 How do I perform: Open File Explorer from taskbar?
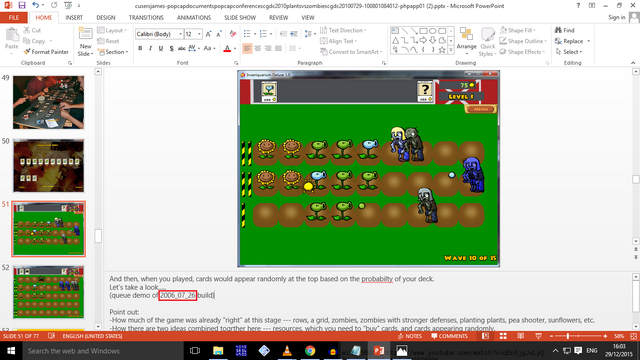pyautogui.click(x=218, y=351)
